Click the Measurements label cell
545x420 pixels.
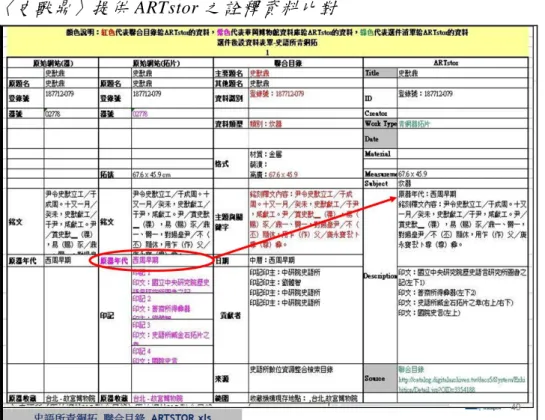pos(381,174)
